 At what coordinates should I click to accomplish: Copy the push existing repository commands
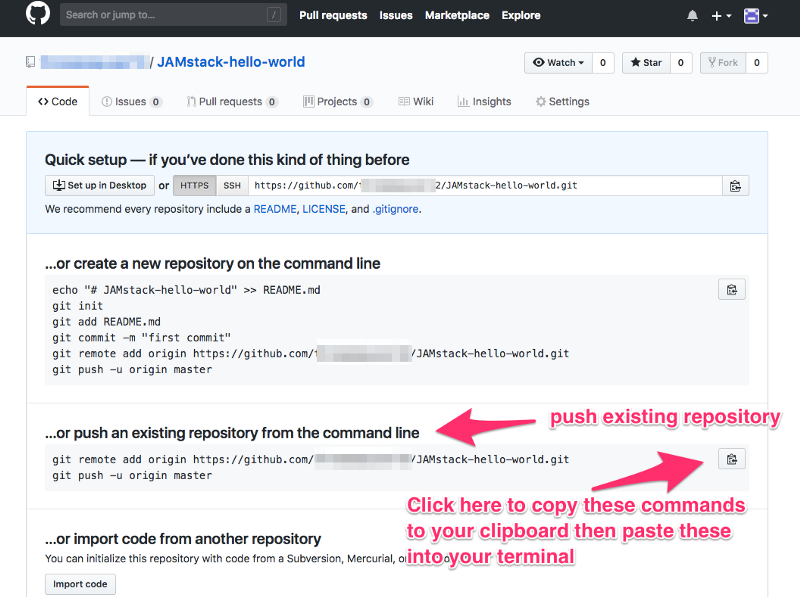[x=732, y=459]
